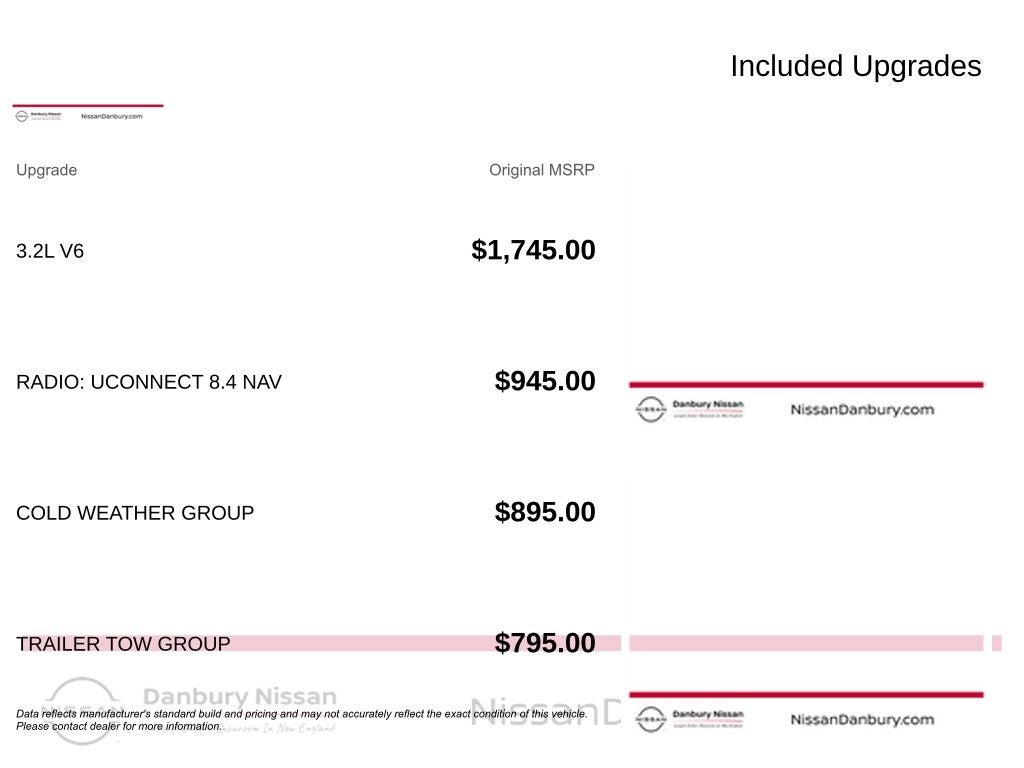Click the Nissan logo in the bottom-right banner
Screen dimensions: 1024x768
650,719
